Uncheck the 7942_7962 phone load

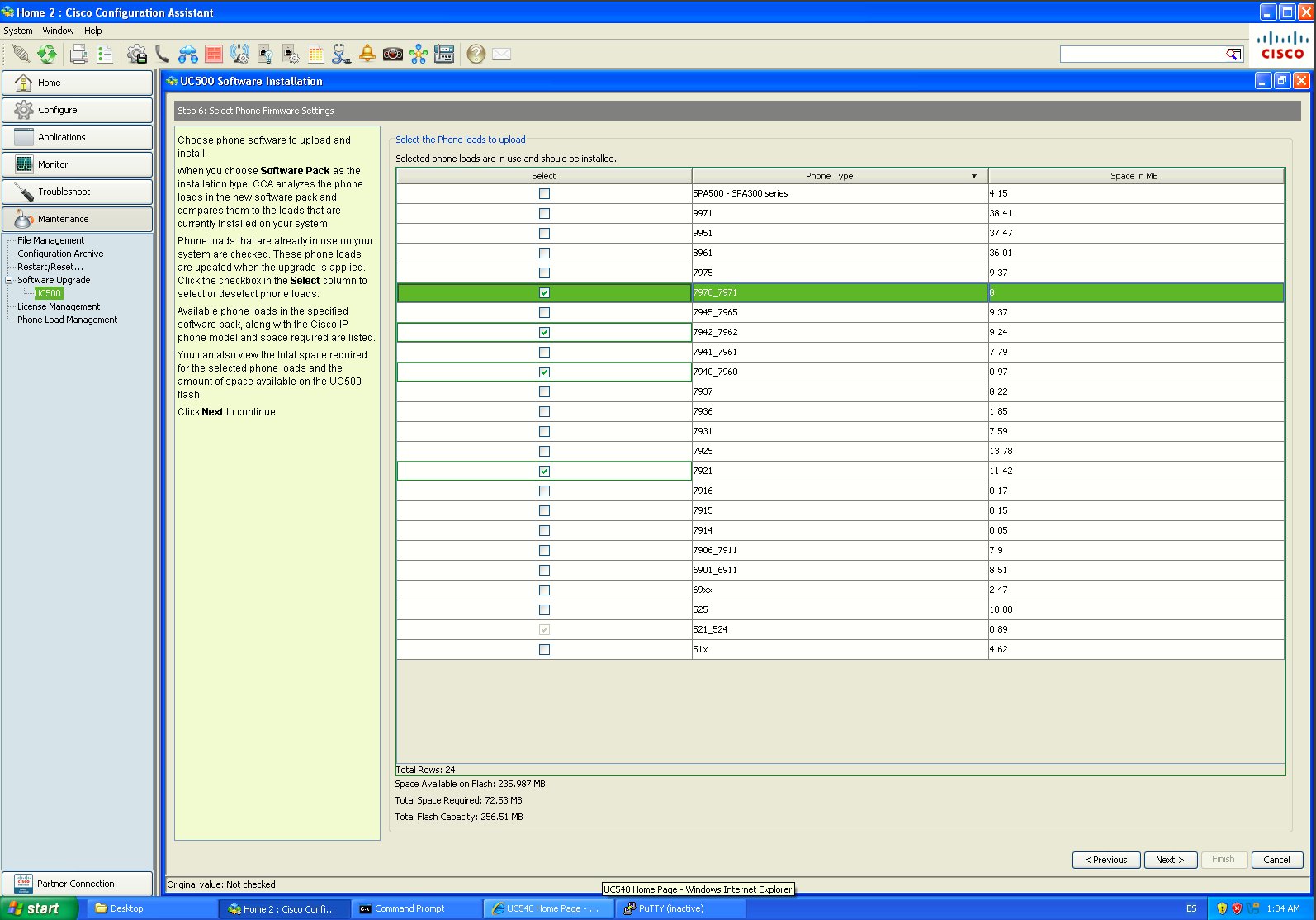click(544, 332)
